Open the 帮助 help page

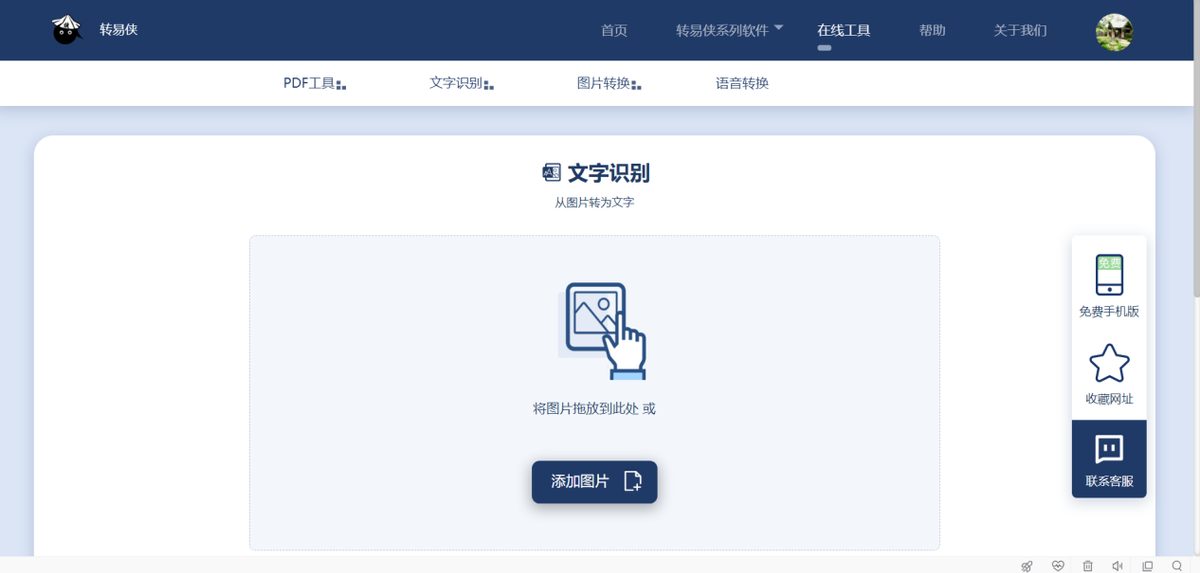(932, 31)
